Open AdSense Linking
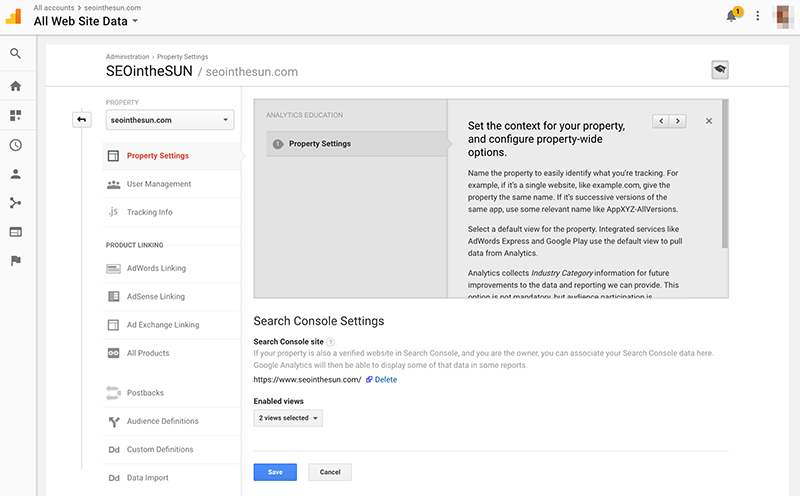The width and height of the screenshot is (800, 496). [x=171, y=296]
